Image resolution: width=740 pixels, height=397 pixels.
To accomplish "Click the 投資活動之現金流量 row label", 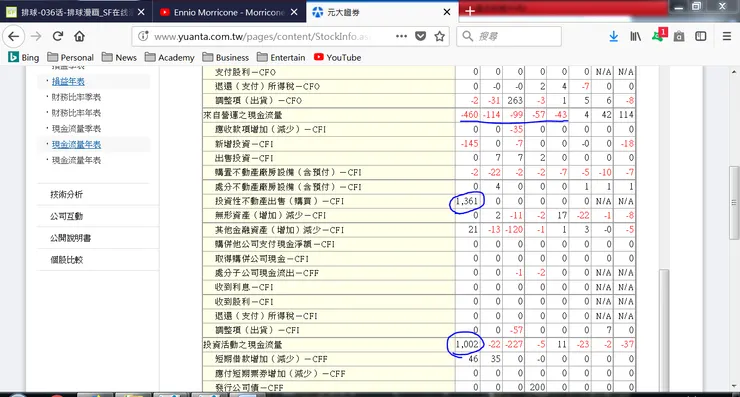I will [x=243, y=345].
